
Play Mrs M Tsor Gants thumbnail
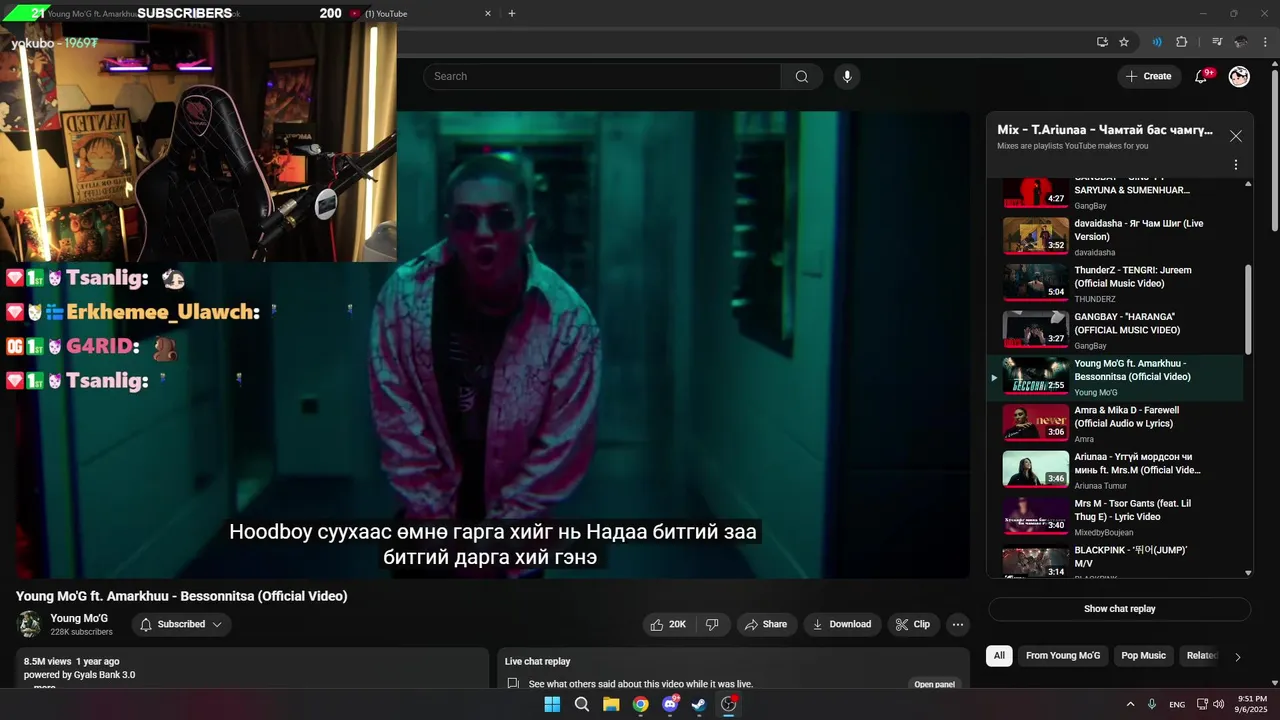tap(1036, 516)
